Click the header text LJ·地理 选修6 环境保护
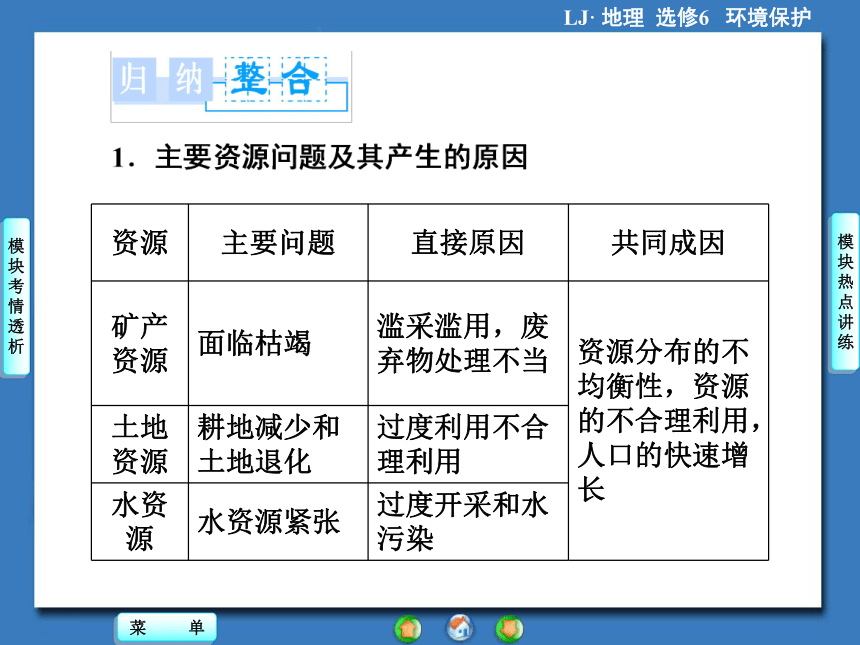 (688, 17)
